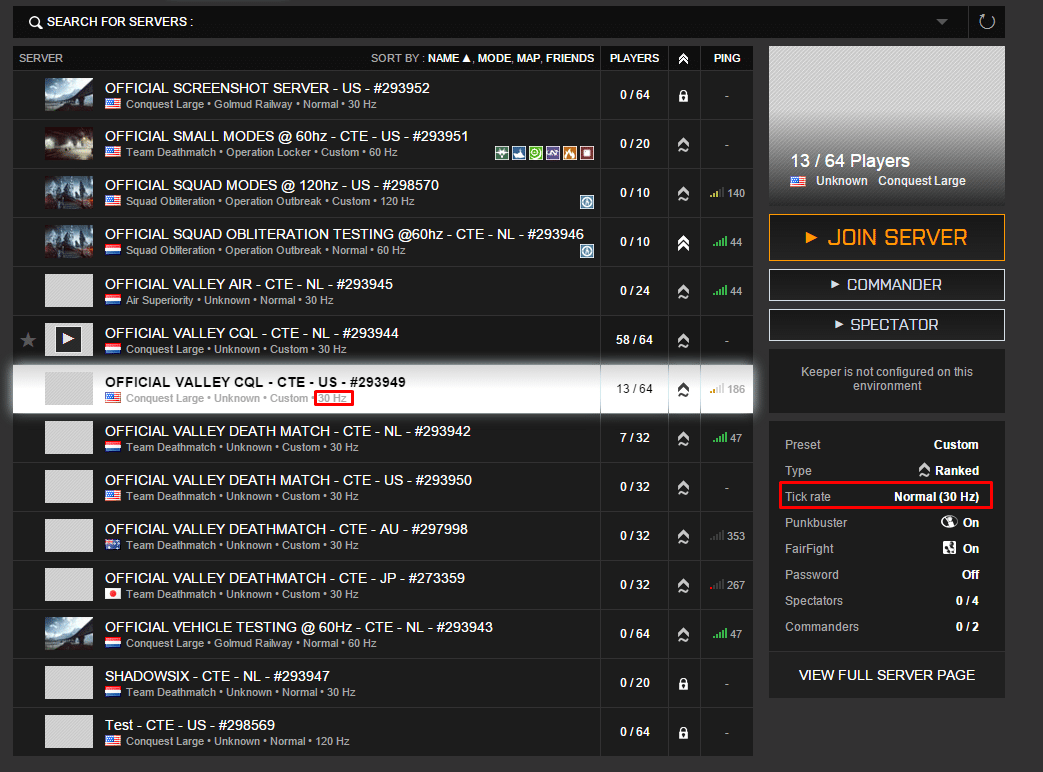Click the star beside the Valley CQL NL server
Screen dimensions: 1043x772
[28, 341]
